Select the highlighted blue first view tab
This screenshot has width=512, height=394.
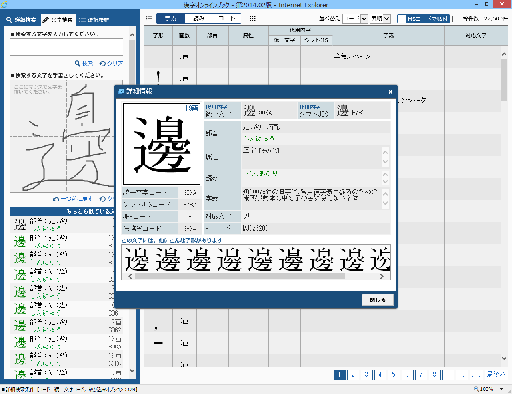(170, 18)
